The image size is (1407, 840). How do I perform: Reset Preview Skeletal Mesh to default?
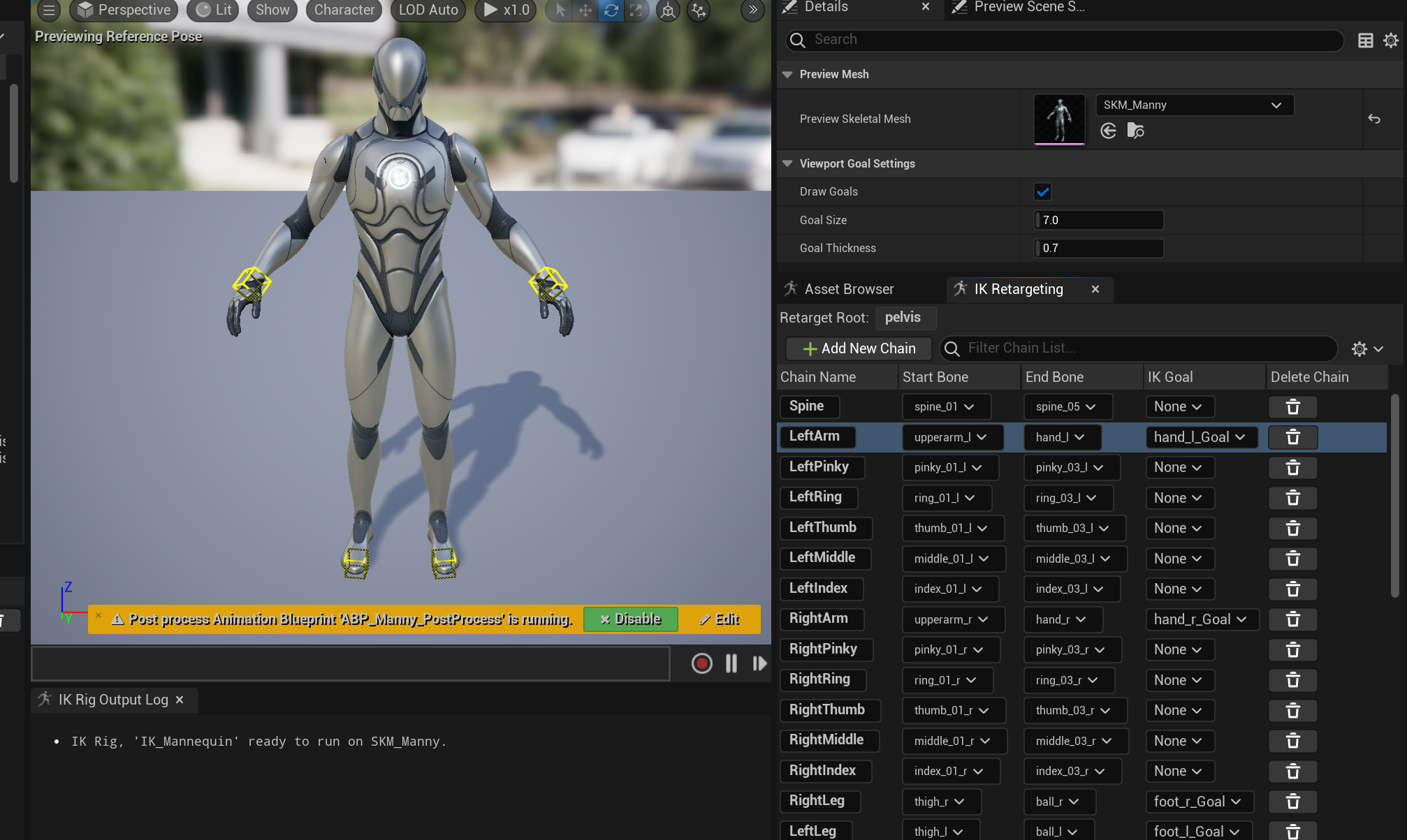tap(1374, 119)
